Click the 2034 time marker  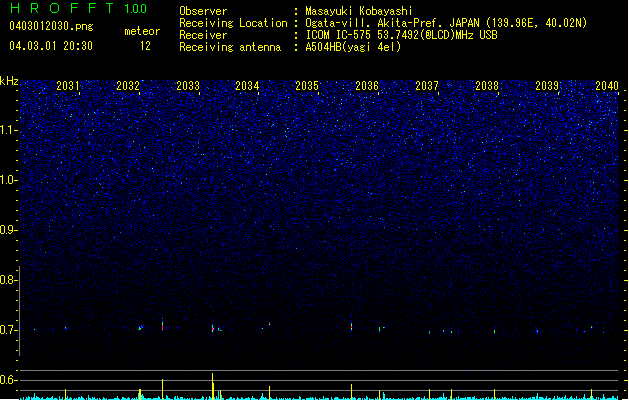click(x=247, y=85)
